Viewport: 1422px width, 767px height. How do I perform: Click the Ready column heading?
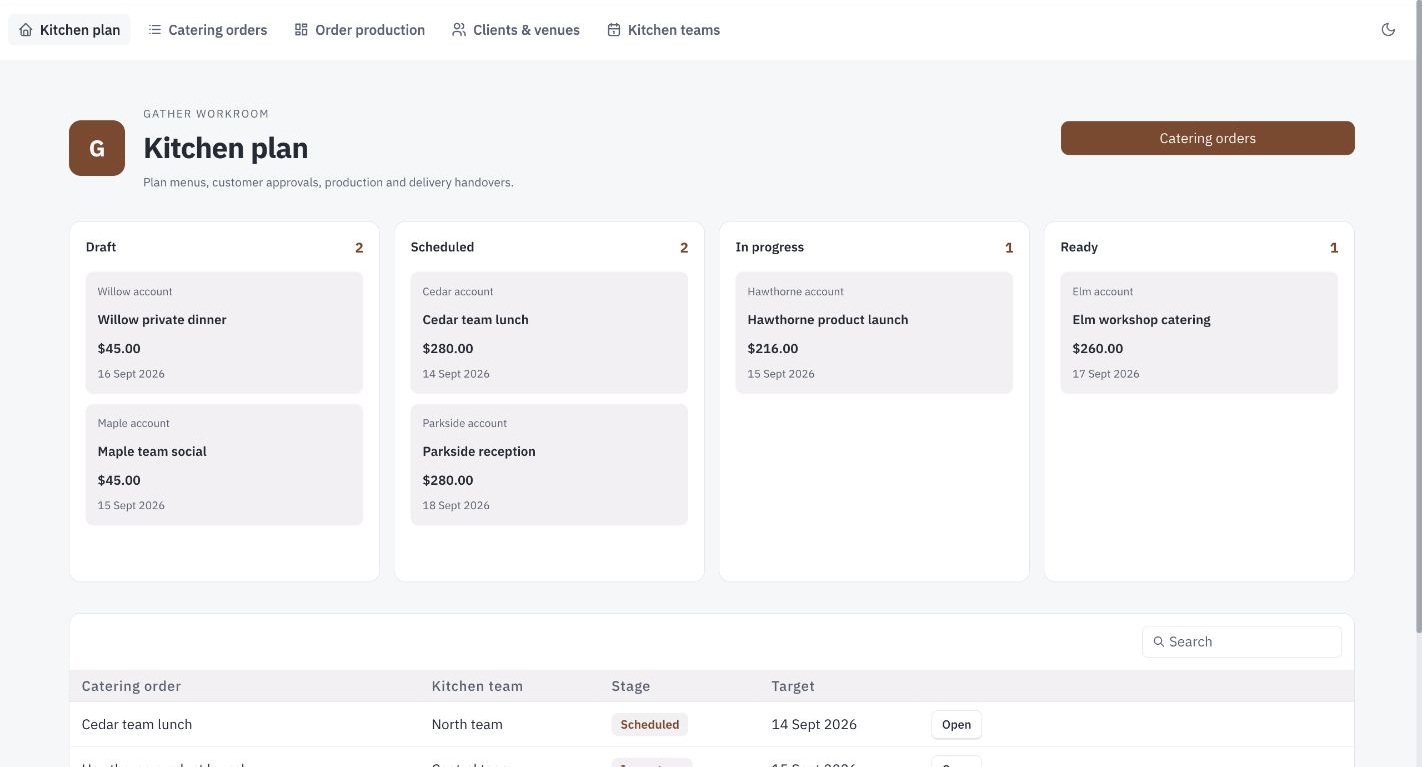coord(1079,247)
